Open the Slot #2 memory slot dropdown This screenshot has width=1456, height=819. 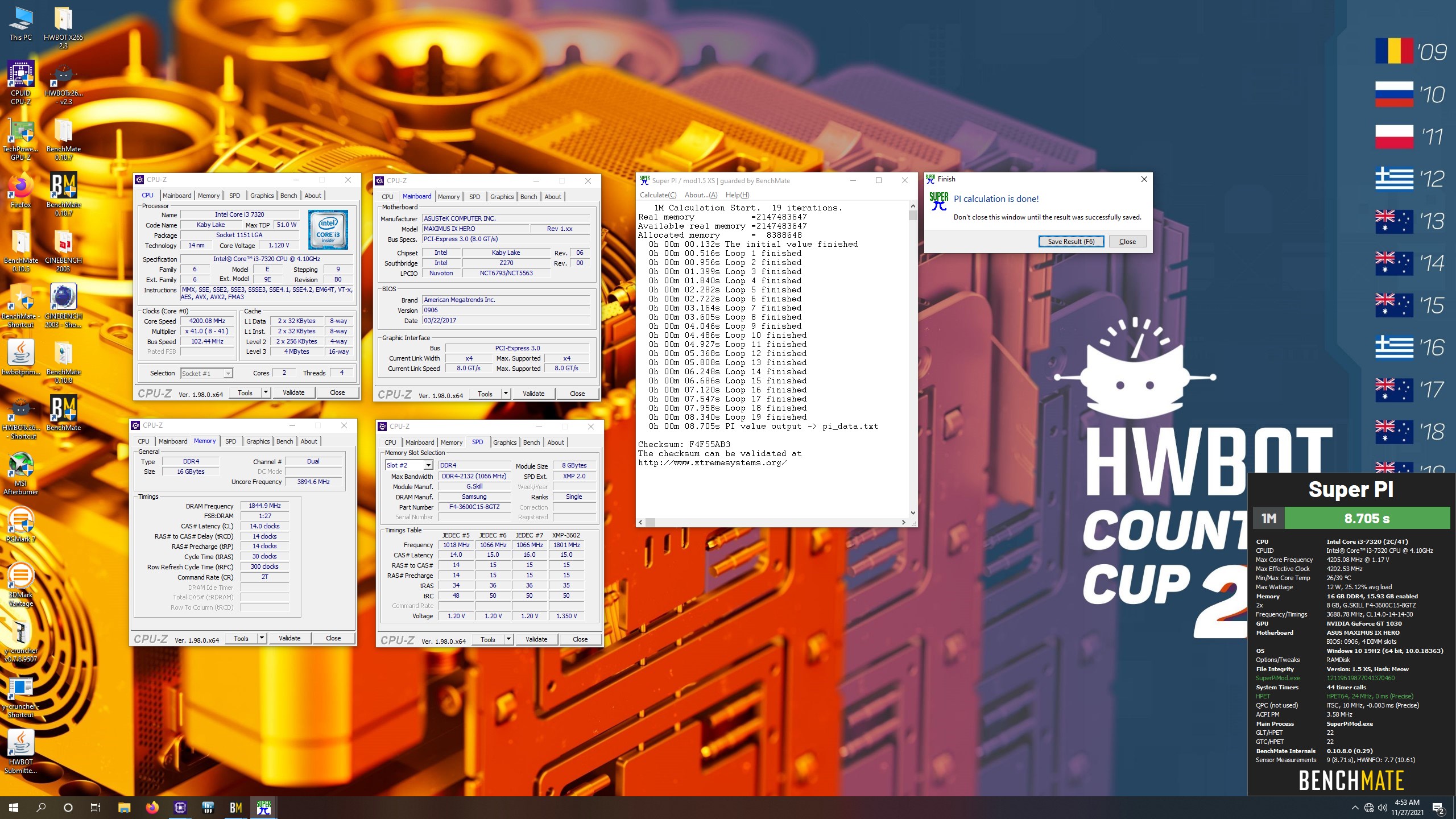point(409,465)
